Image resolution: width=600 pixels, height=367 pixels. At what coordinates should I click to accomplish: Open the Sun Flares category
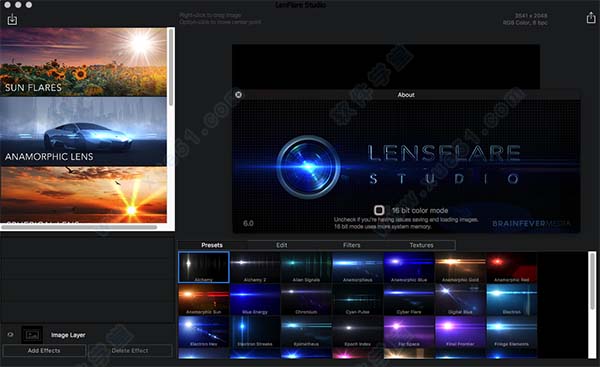pos(83,62)
